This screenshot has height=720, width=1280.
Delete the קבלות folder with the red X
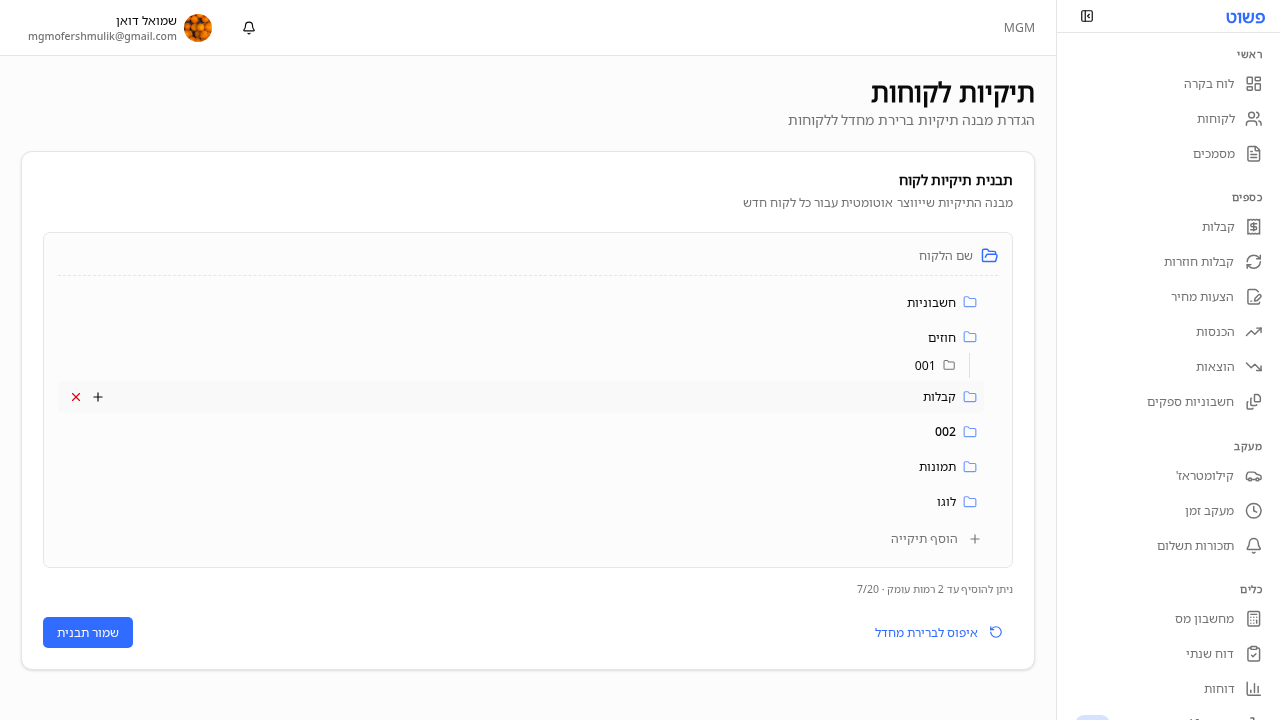(75, 397)
